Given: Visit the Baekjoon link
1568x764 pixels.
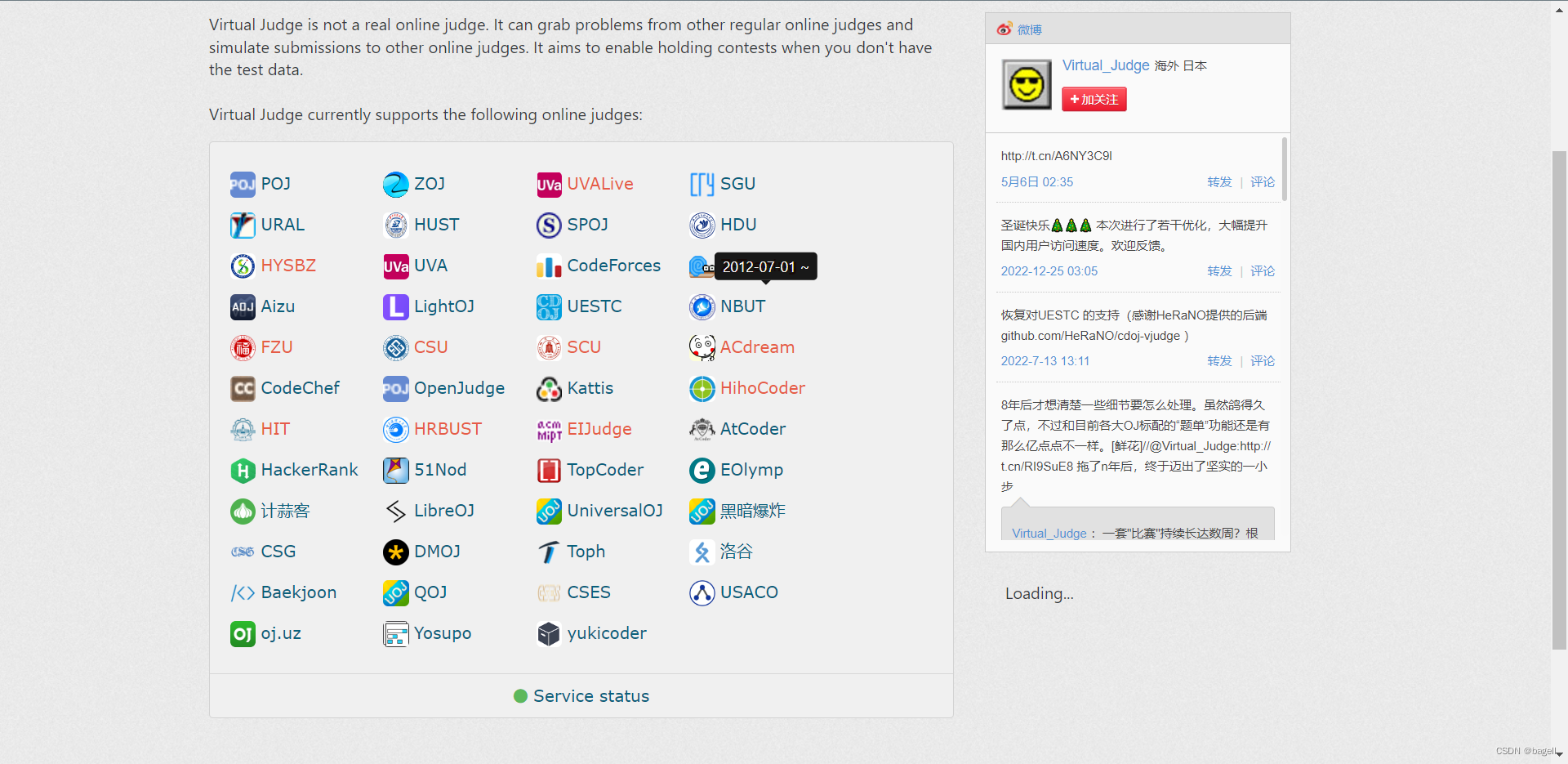Looking at the screenshot, I should pyautogui.click(x=299, y=592).
